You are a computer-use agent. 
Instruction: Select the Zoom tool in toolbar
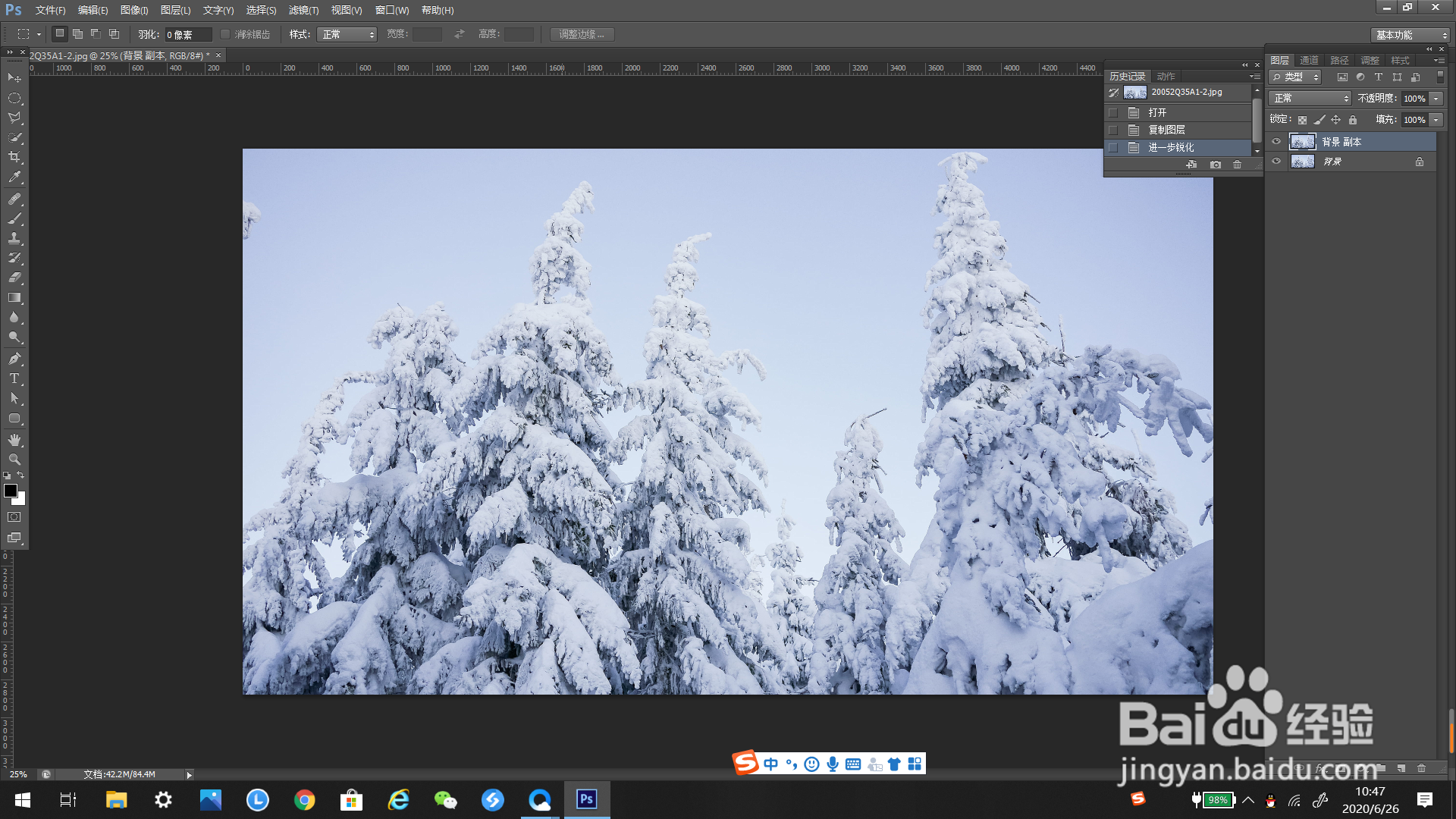[x=14, y=460]
